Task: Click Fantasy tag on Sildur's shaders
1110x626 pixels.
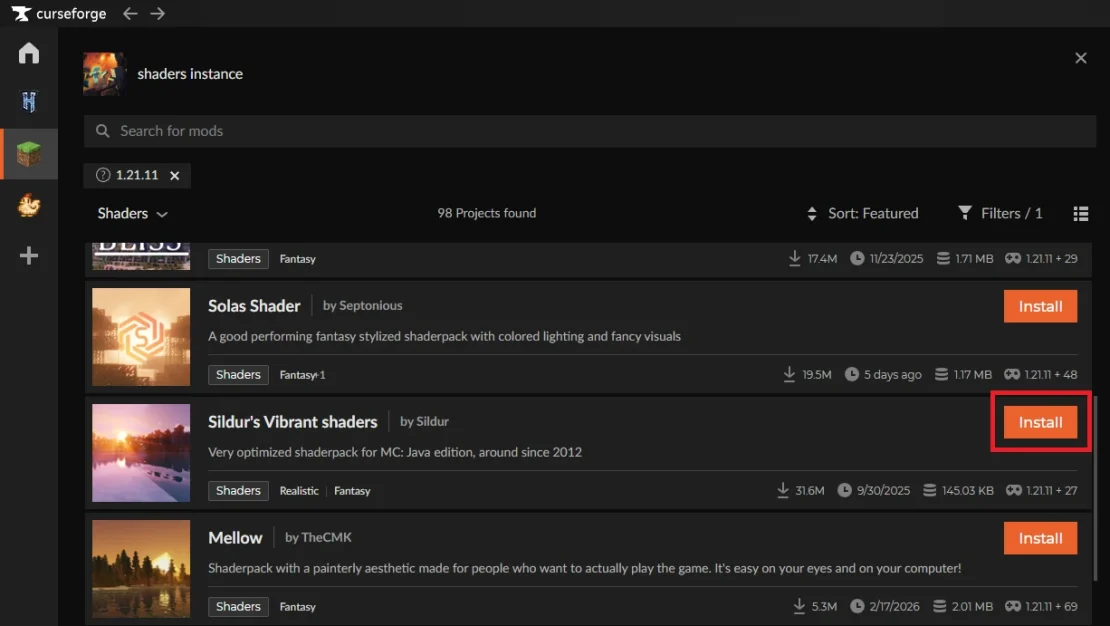Action: [x=352, y=491]
